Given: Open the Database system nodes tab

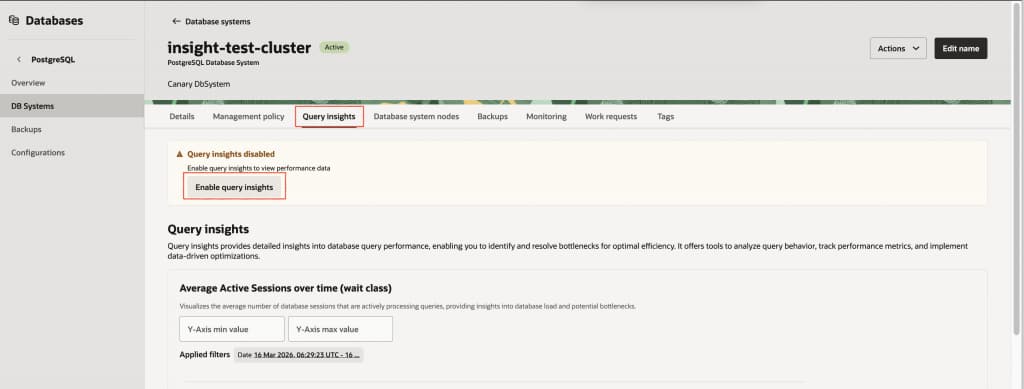Looking at the screenshot, I should point(416,117).
